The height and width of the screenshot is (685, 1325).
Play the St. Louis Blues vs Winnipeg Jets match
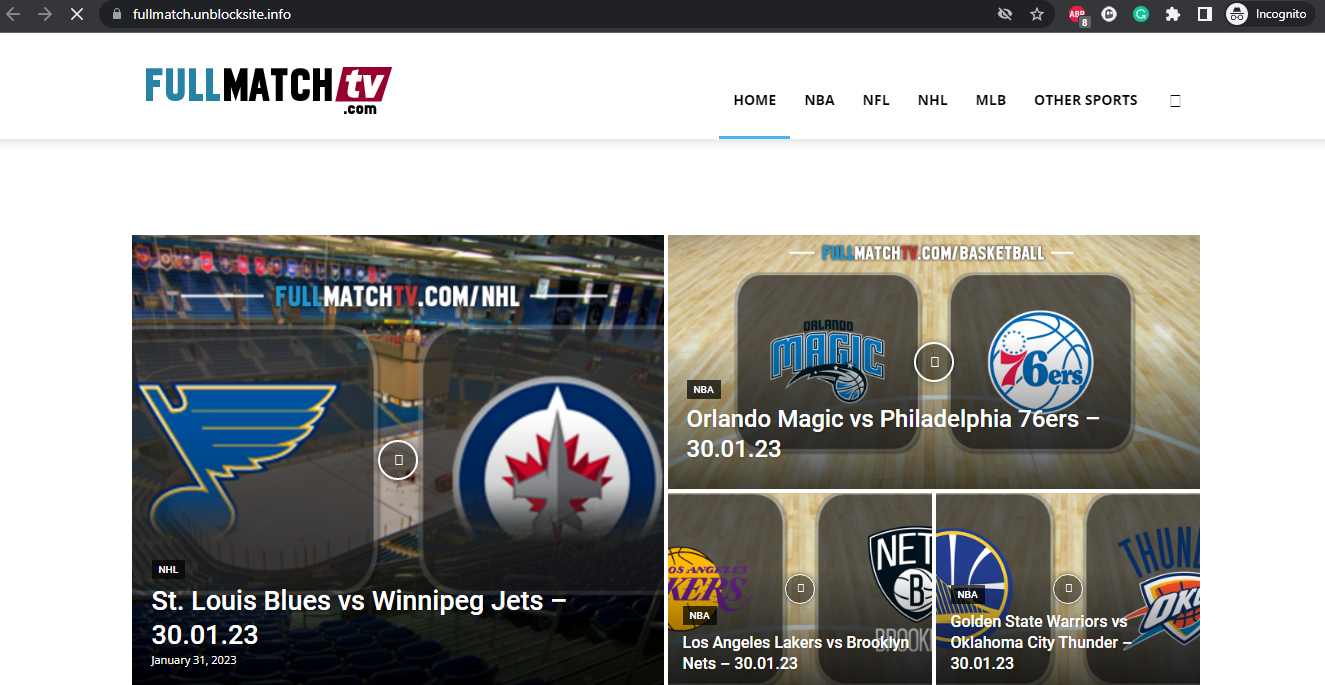coord(397,460)
